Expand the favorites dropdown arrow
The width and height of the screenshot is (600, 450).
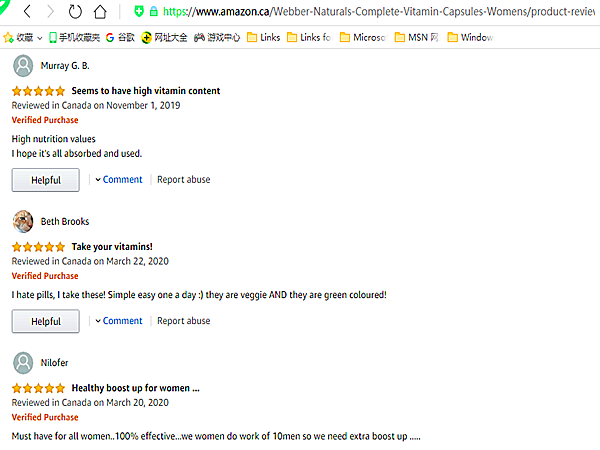pos(39,38)
